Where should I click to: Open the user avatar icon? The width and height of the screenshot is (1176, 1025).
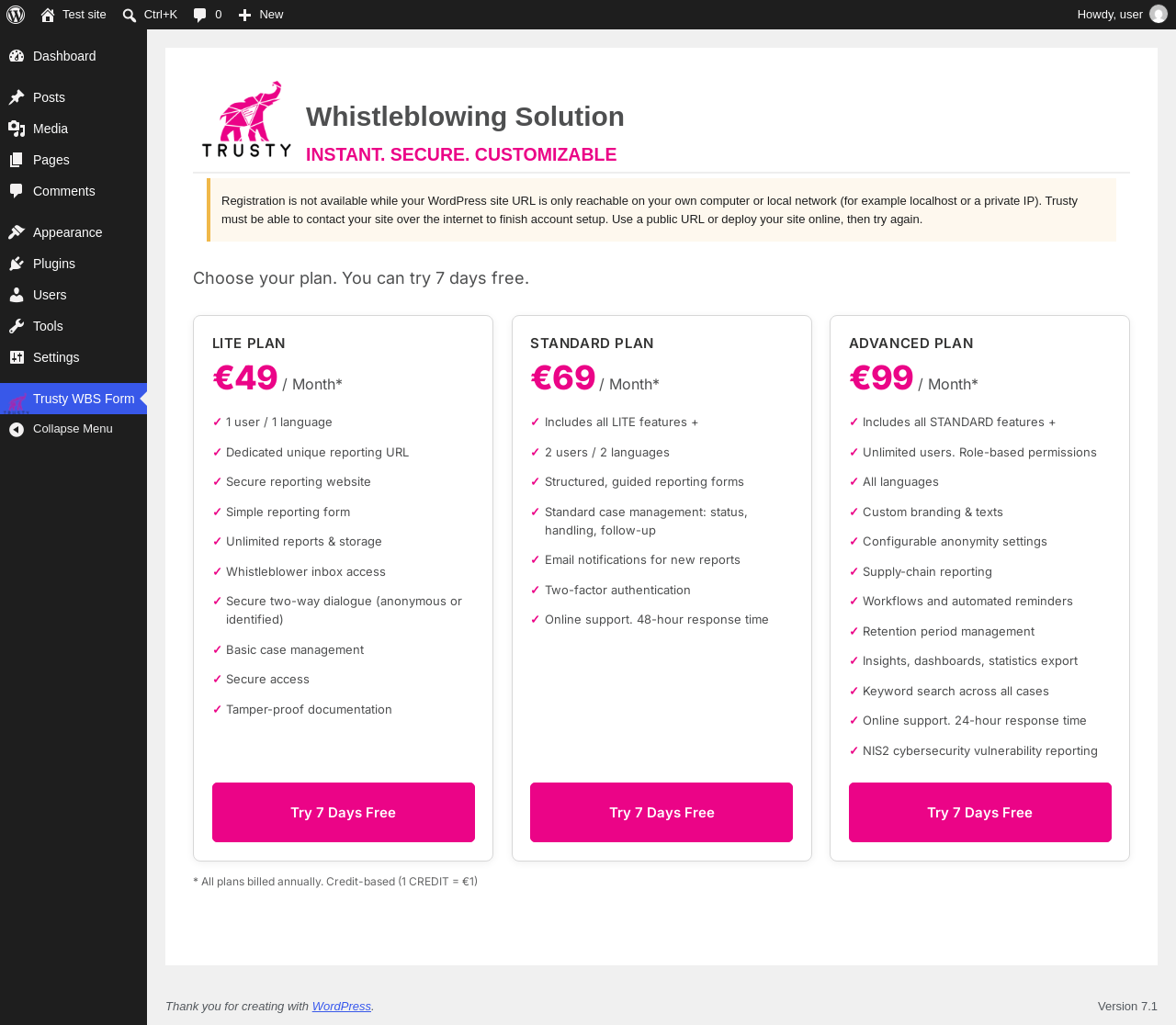click(x=1159, y=15)
